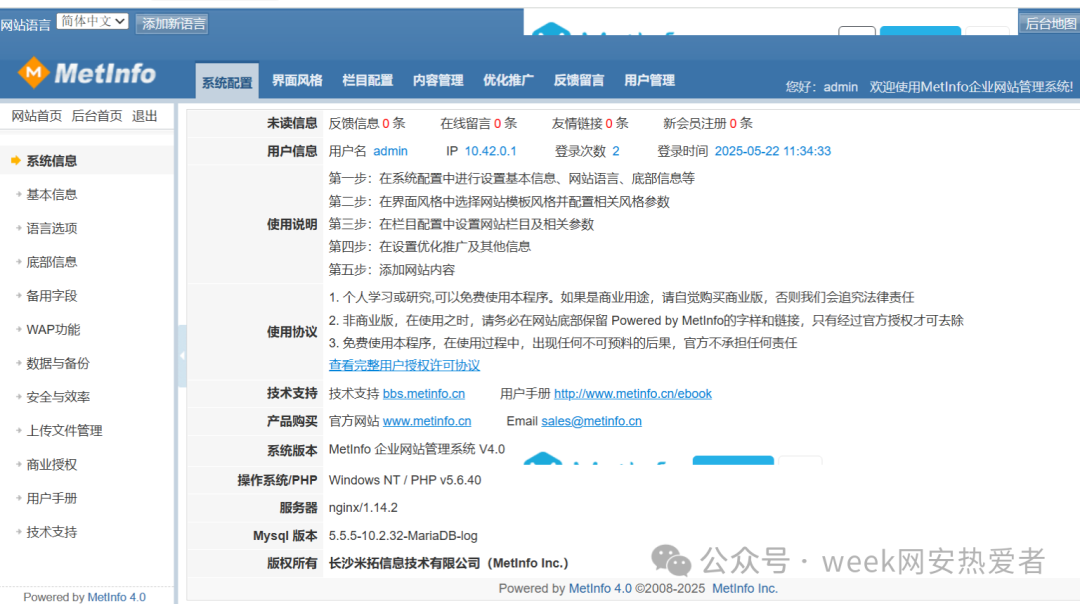Click the 在线留言 0 条 entry

(479, 124)
